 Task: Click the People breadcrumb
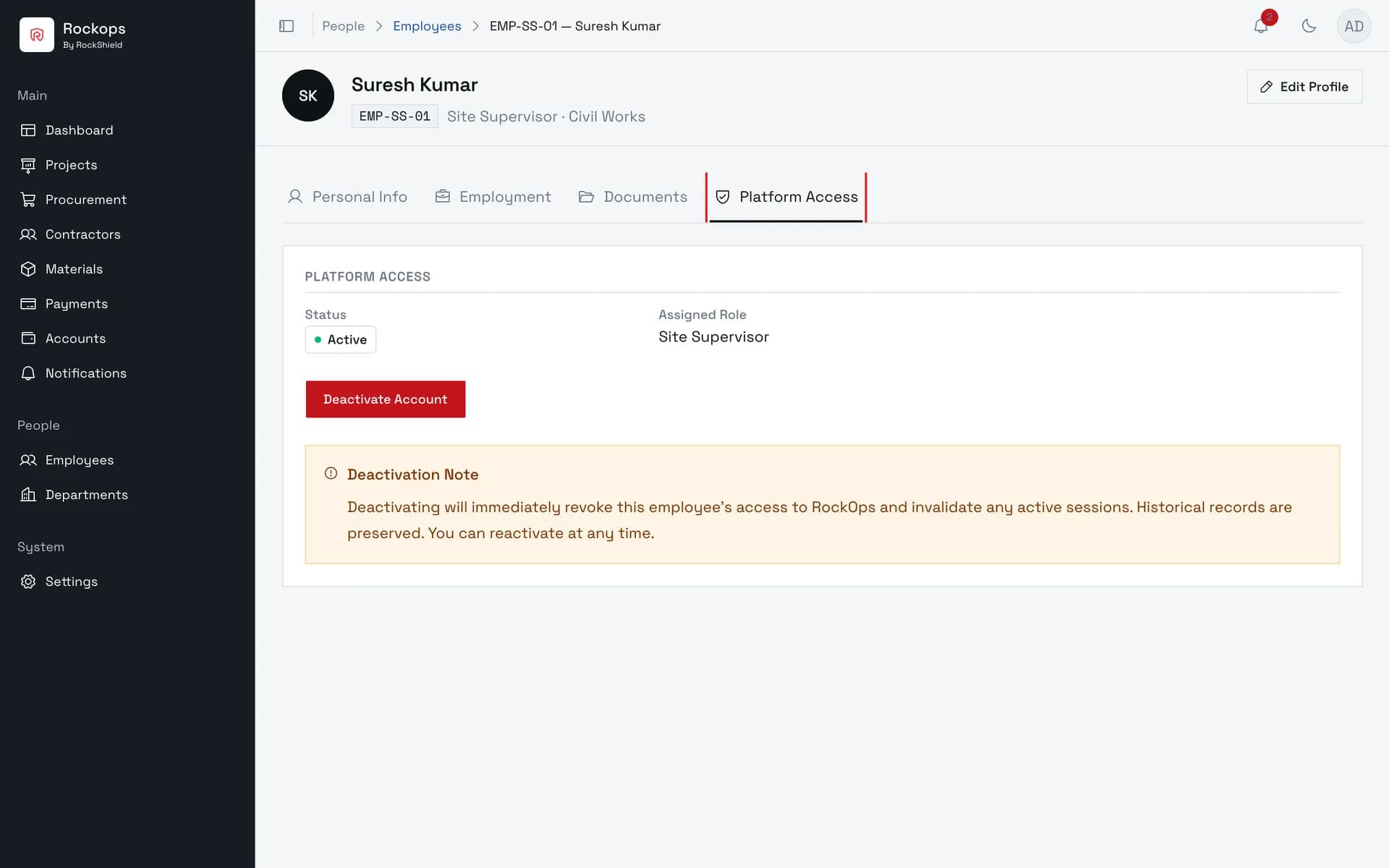(x=343, y=26)
